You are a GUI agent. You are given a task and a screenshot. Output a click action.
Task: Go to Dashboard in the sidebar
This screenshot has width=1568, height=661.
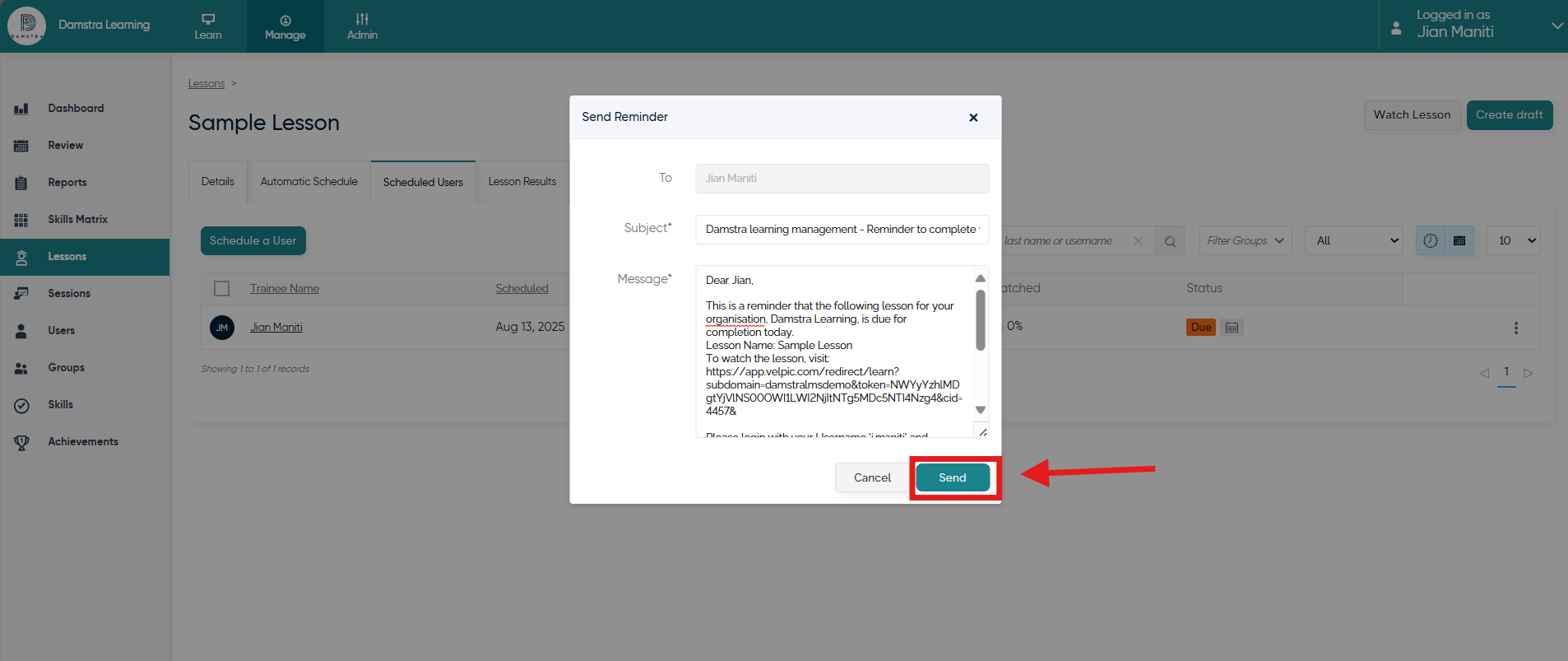[x=85, y=109]
